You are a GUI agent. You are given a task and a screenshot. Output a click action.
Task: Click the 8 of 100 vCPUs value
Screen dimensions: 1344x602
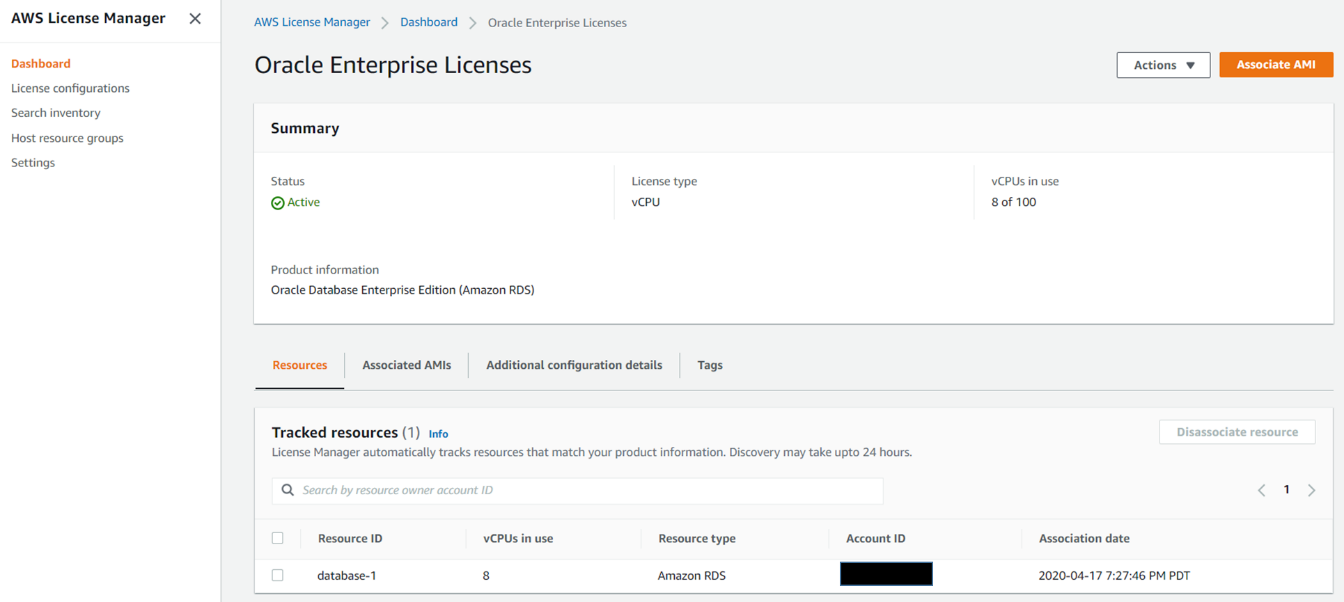coord(1014,202)
